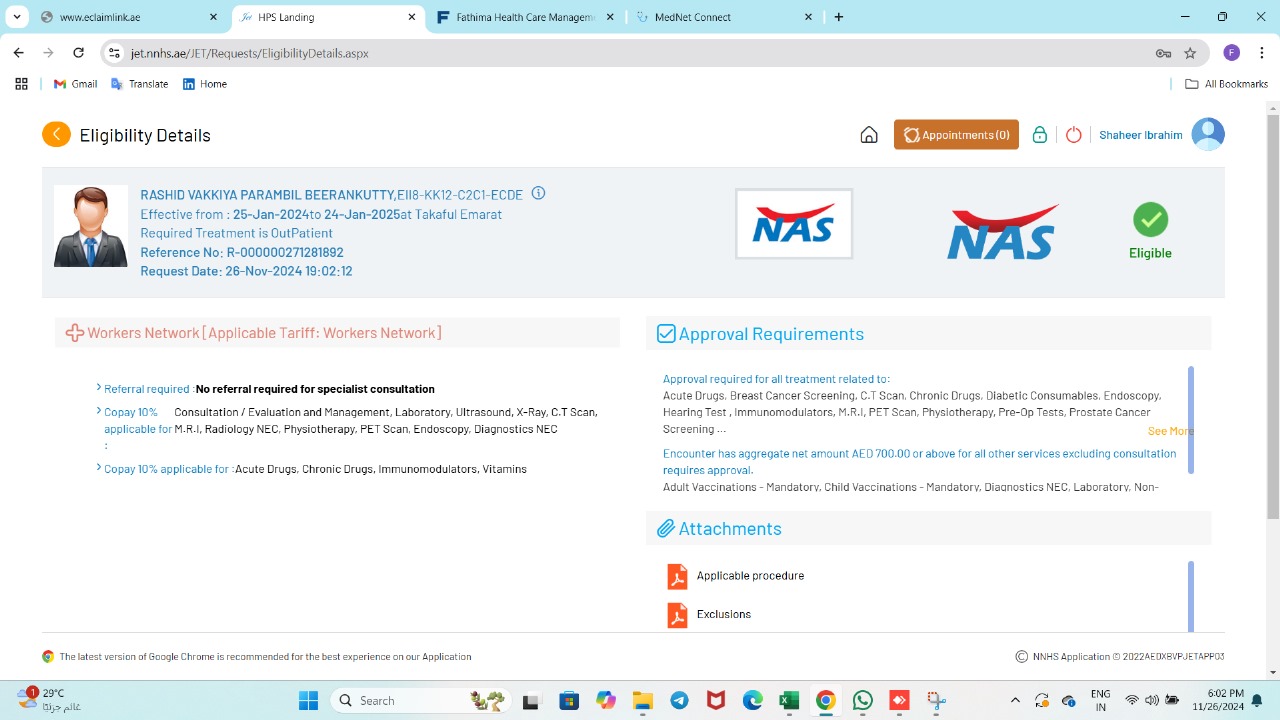
Task: Open the Snipping Tool from the taskbar
Action: pos(936,700)
